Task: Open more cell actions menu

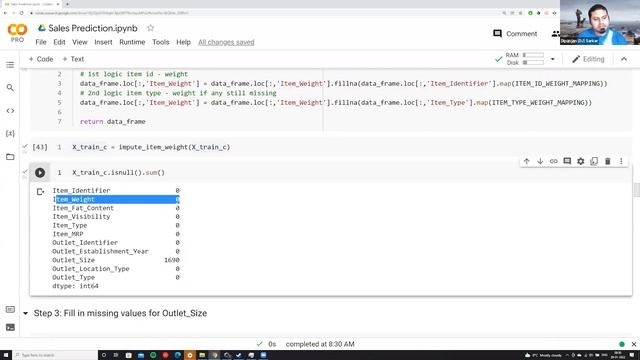Action: pos(621,161)
